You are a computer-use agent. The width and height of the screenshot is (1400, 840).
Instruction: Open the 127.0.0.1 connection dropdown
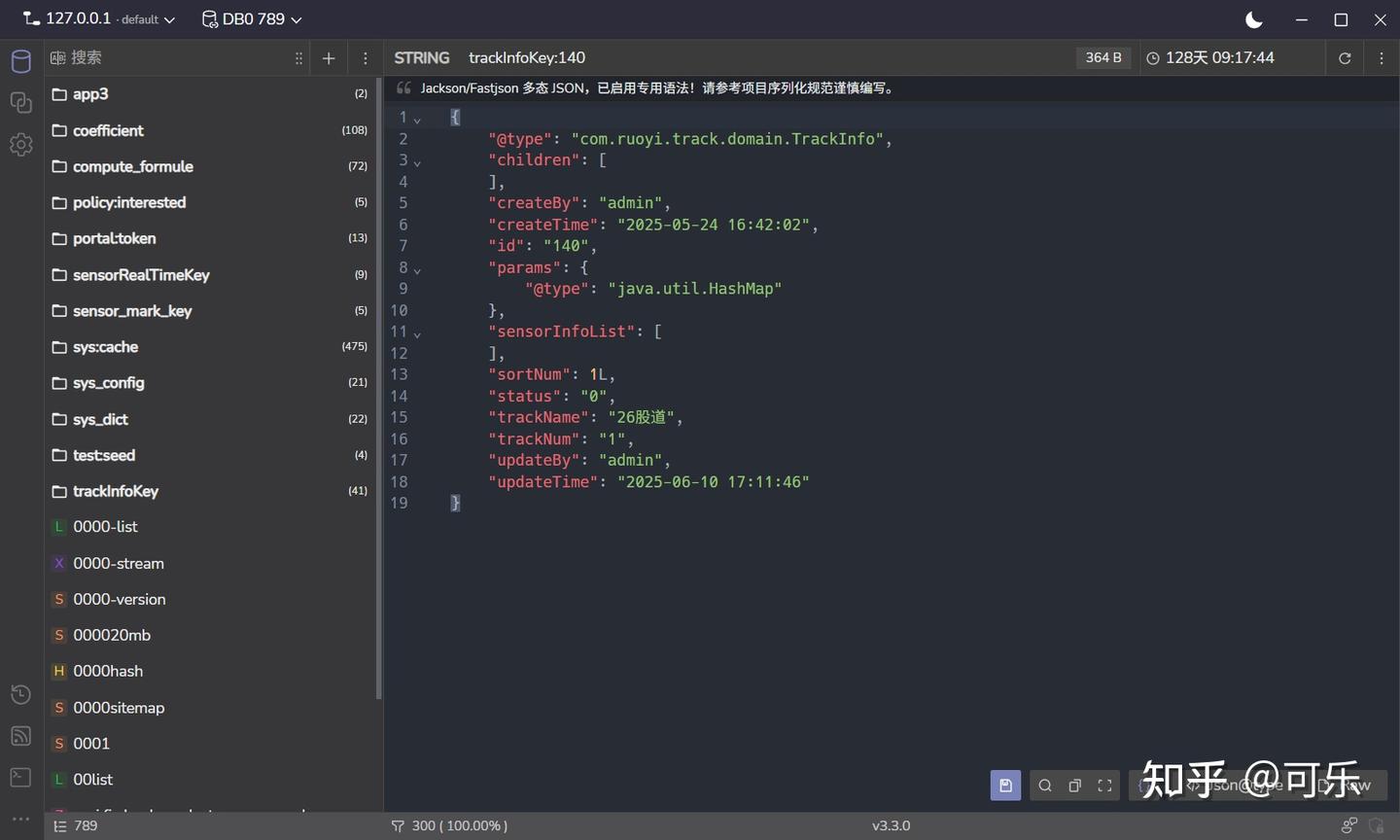(x=99, y=19)
